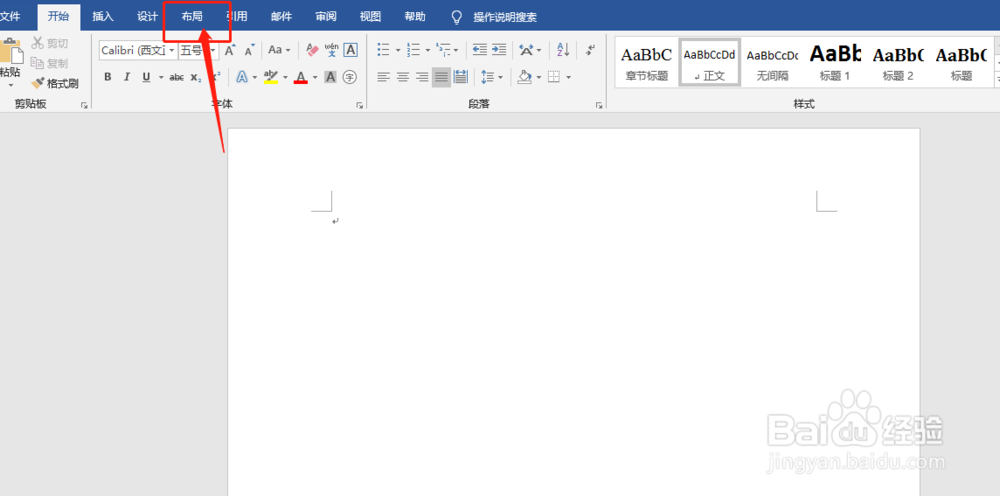Screen dimensions: 1000x496
Task: Toggle underline formatting on
Action: [146, 77]
